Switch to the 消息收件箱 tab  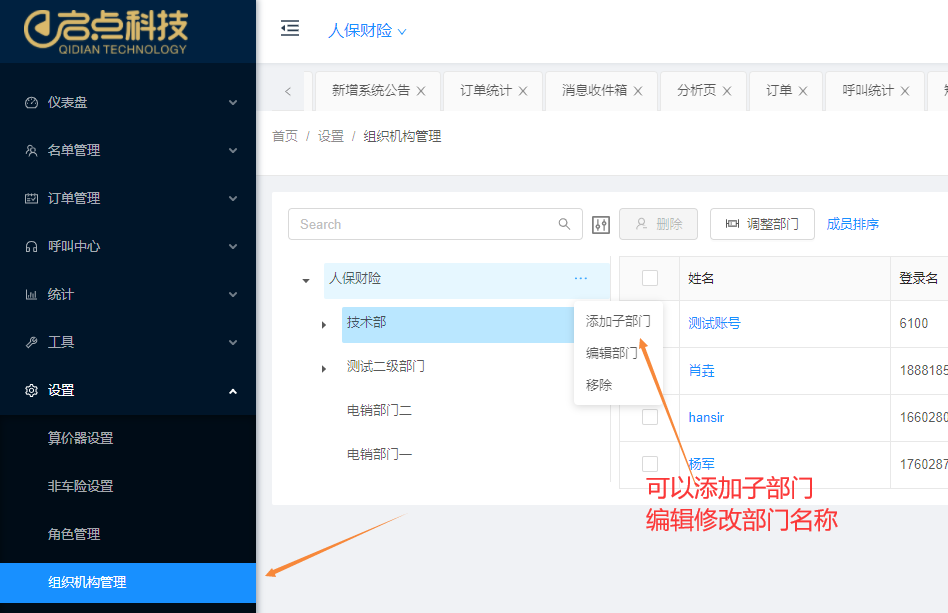point(594,91)
